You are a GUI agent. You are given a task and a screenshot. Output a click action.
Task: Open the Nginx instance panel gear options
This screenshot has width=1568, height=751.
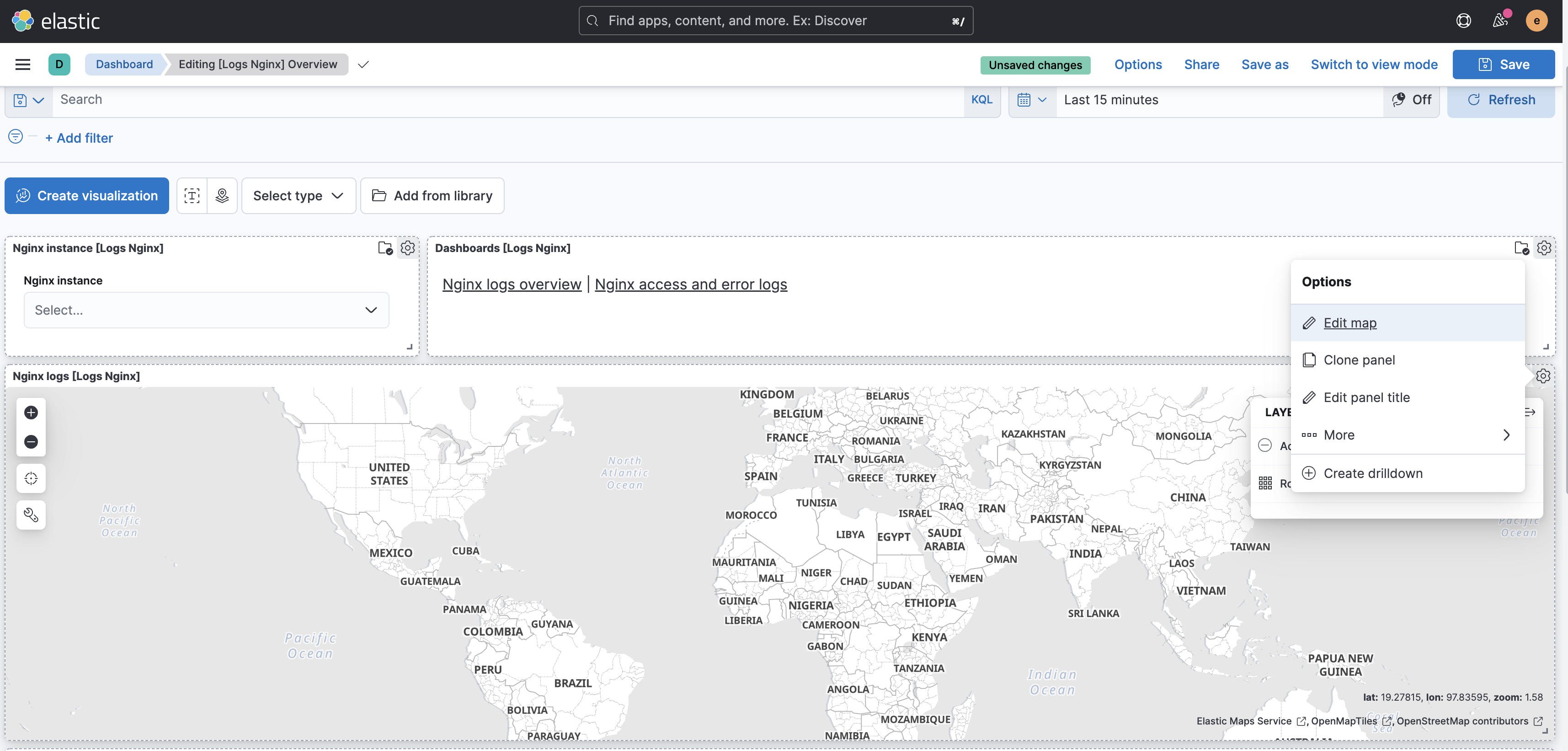point(407,248)
